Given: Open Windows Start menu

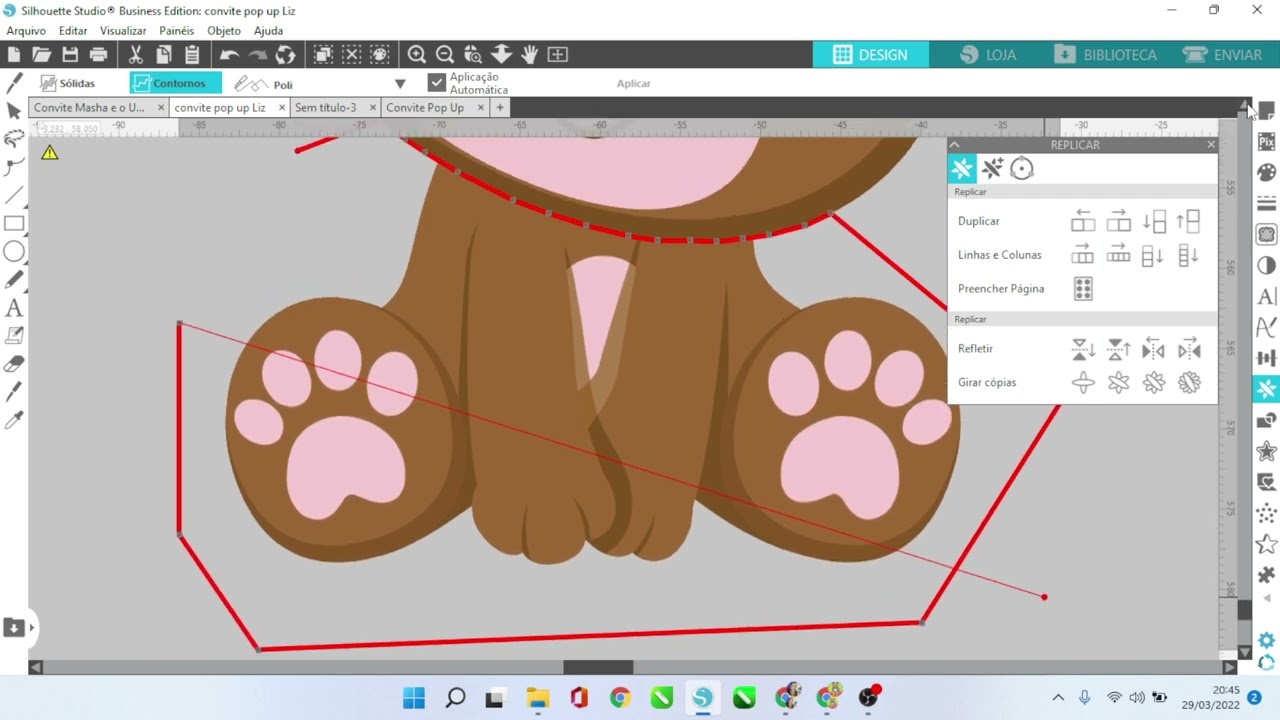Looking at the screenshot, I should (414, 697).
